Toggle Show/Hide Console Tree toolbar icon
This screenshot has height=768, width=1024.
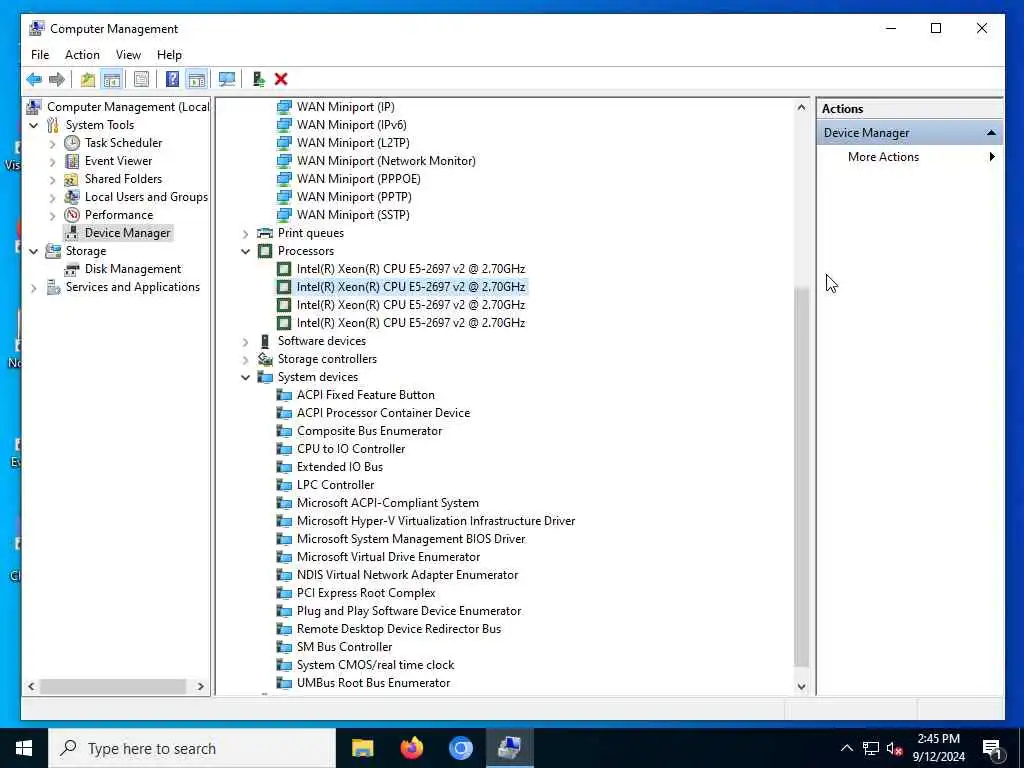click(112, 80)
